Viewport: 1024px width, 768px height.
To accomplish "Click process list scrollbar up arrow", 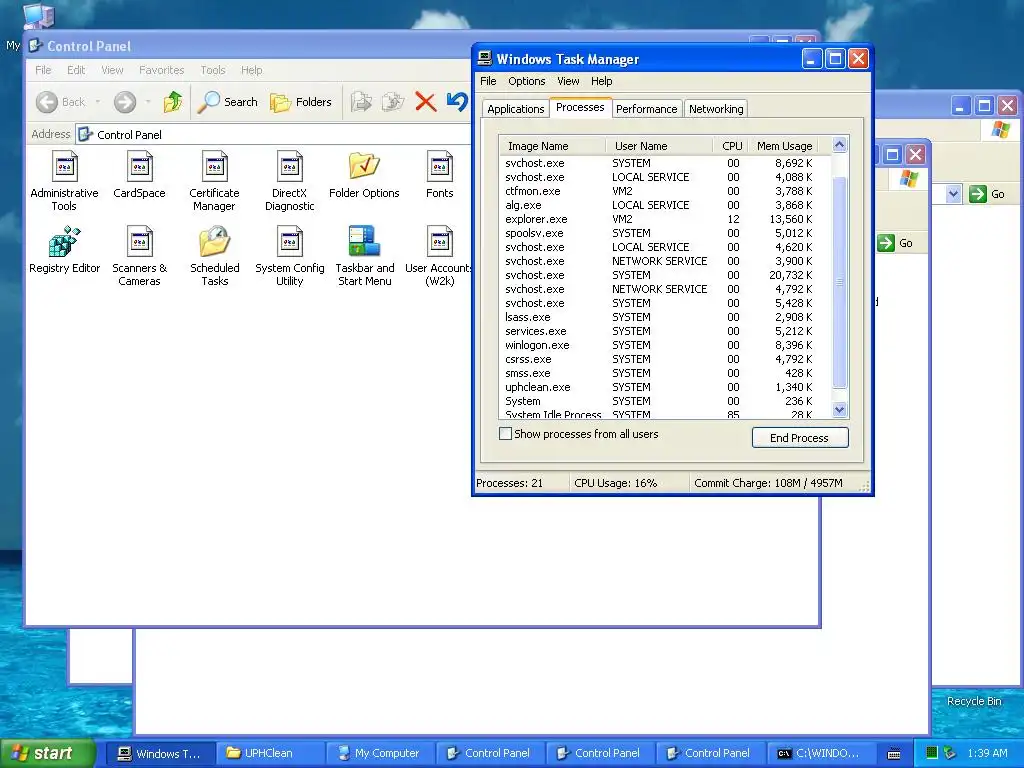I will click(840, 145).
